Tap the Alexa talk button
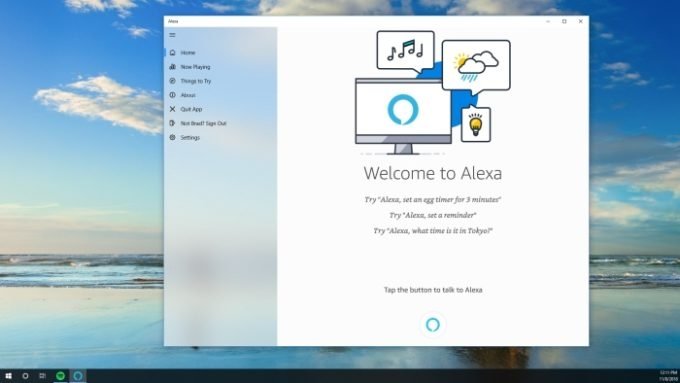 433,324
